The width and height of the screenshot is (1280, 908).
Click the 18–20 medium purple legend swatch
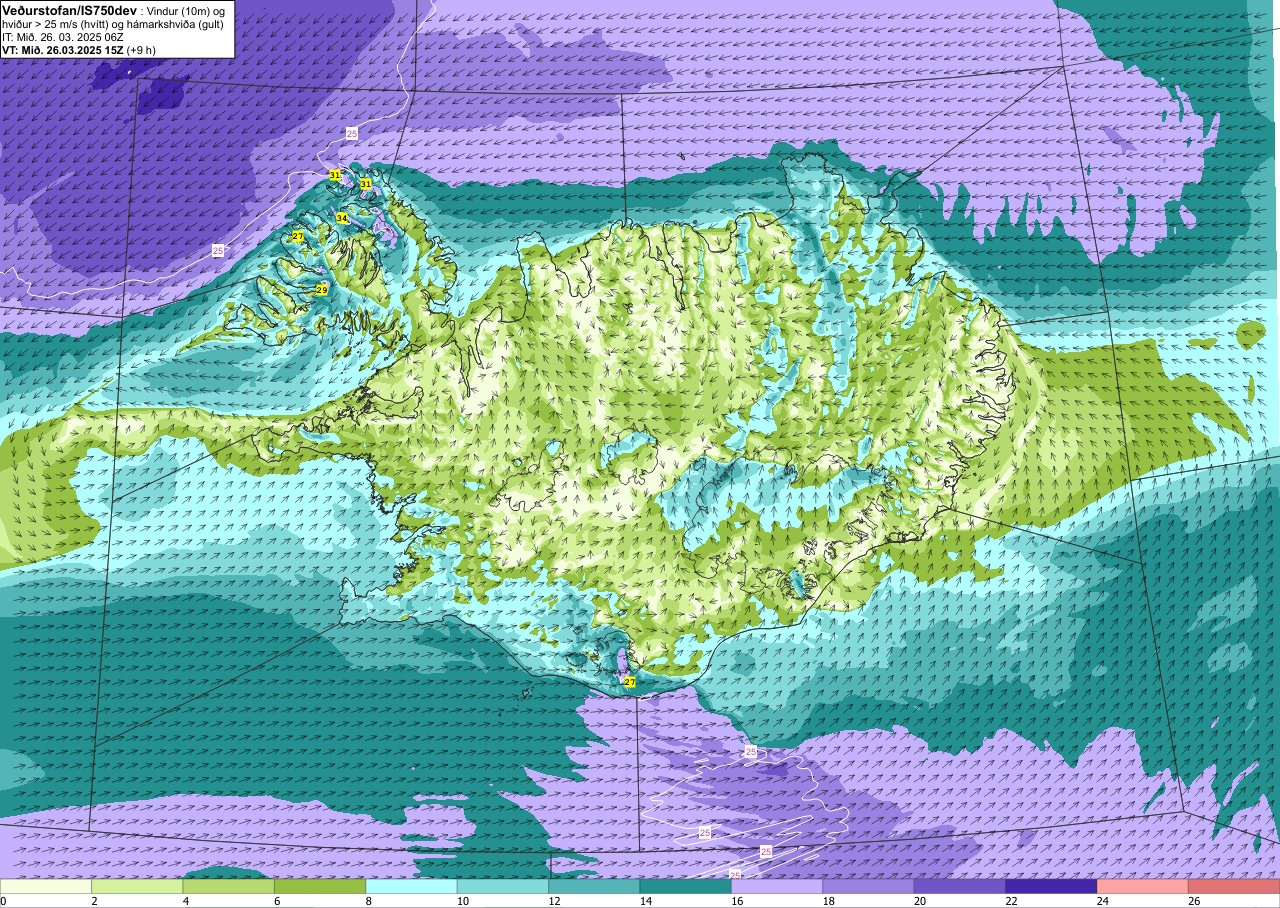pyautogui.click(x=868, y=886)
